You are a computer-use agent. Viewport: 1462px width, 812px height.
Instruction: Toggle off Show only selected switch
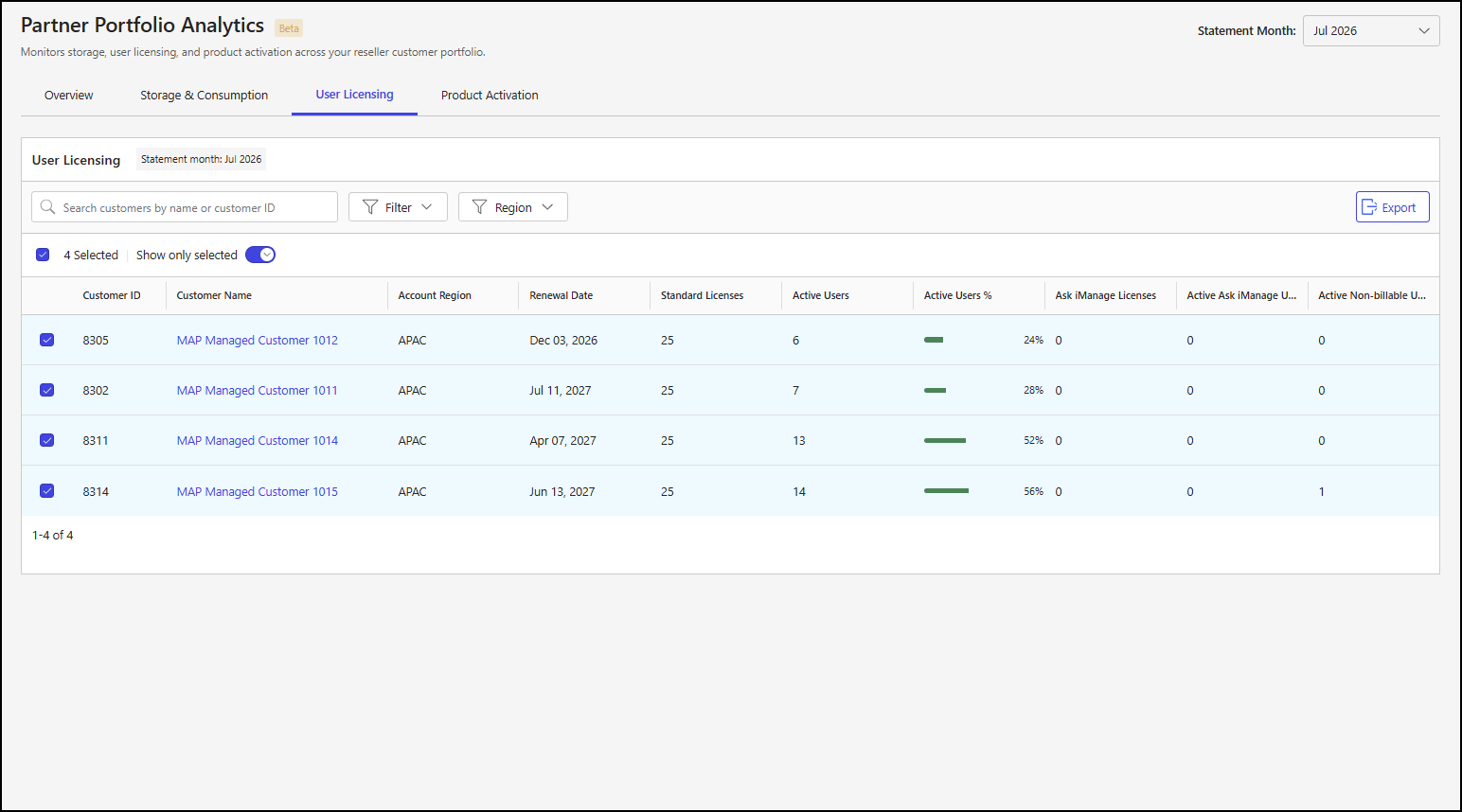pyautogui.click(x=260, y=255)
